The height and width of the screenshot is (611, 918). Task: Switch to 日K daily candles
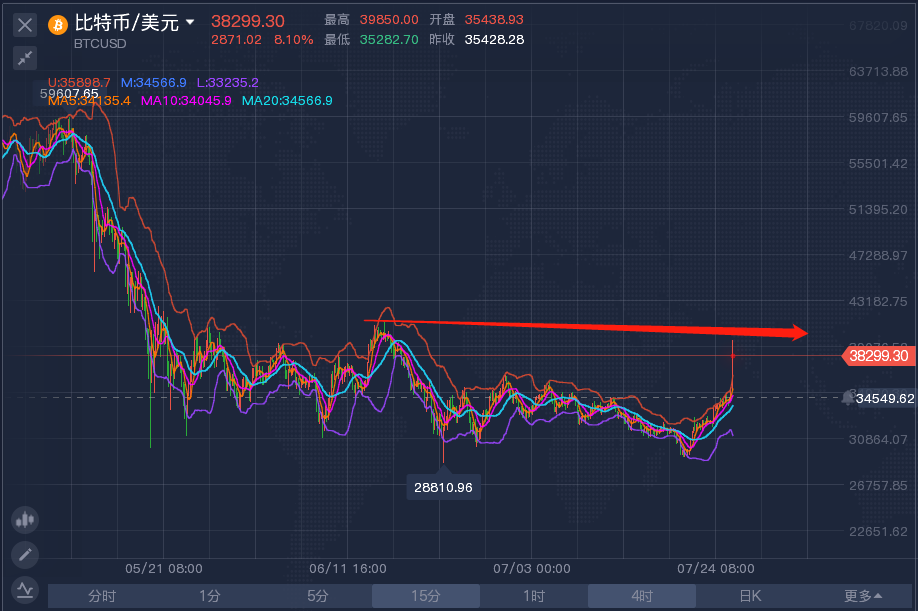point(750,596)
